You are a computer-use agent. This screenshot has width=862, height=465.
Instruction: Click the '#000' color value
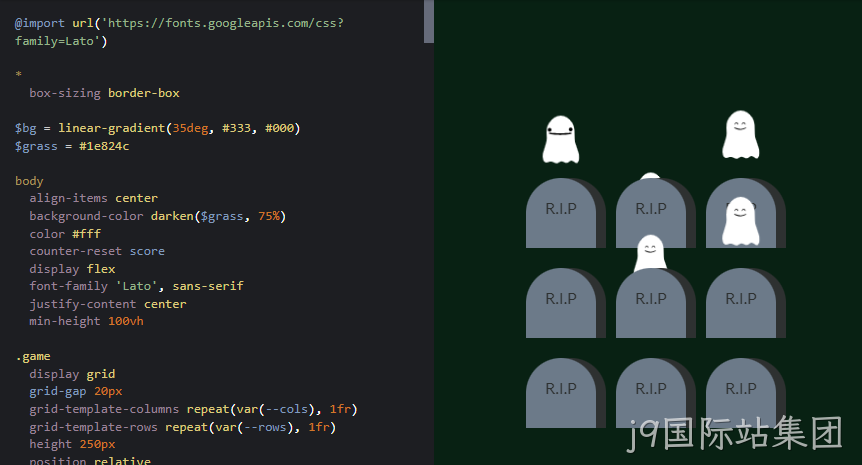pos(279,128)
